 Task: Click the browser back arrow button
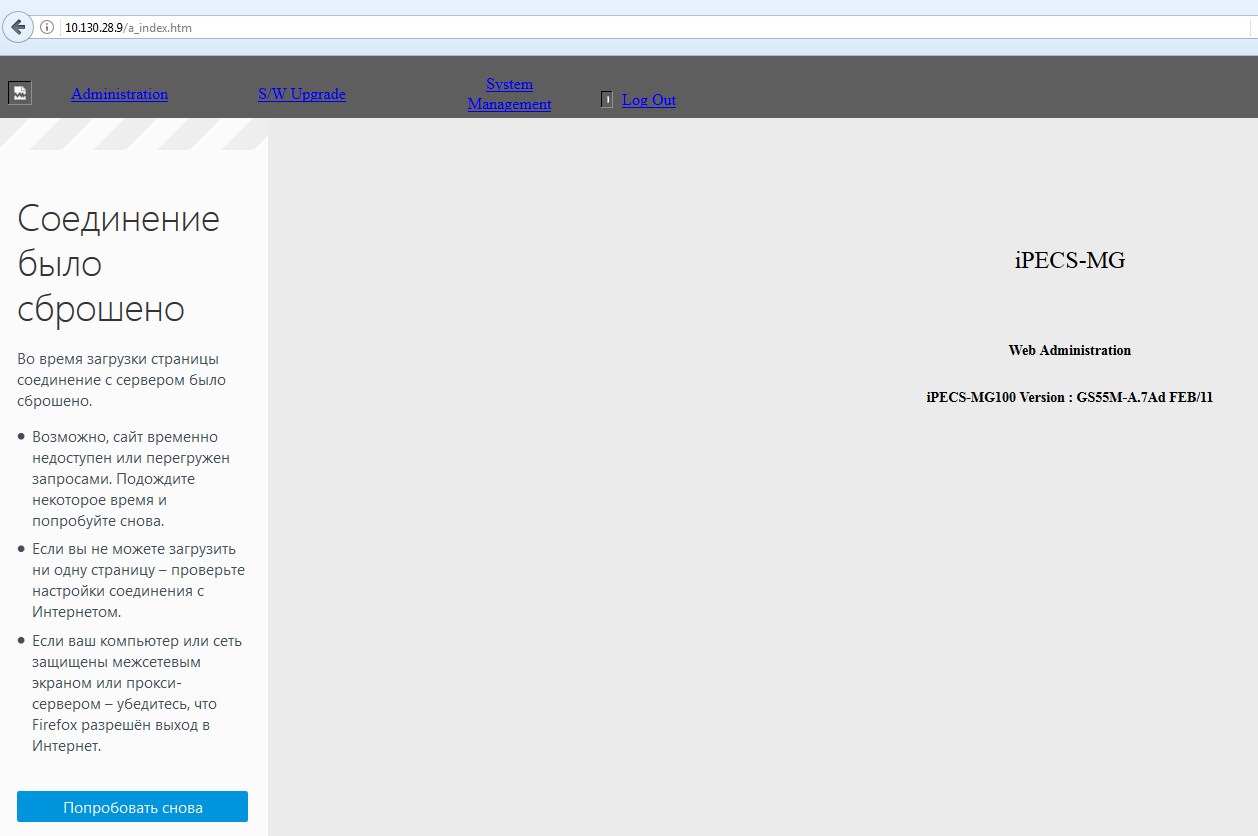pyautogui.click(x=18, y=28)
